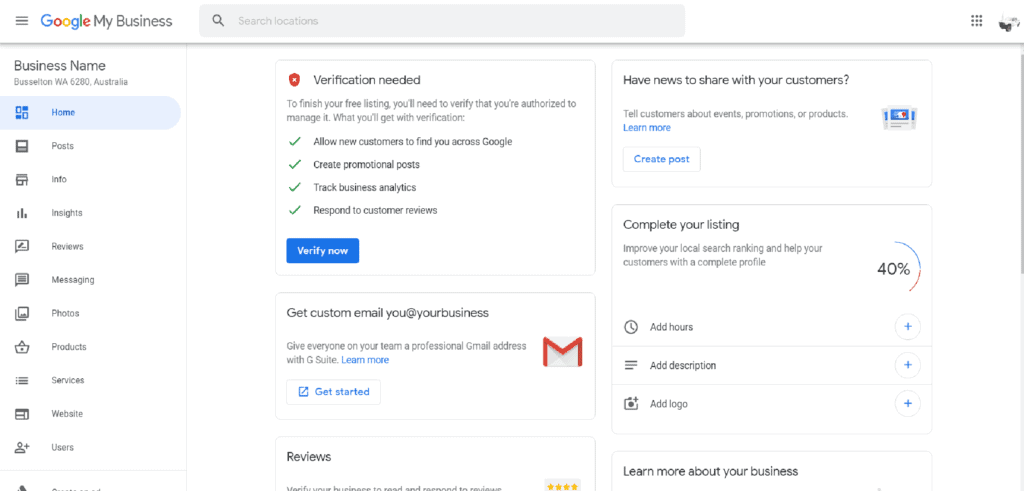Click the red verification shield icon
The width and height of the screenshot is (1024, 491).
295,80
